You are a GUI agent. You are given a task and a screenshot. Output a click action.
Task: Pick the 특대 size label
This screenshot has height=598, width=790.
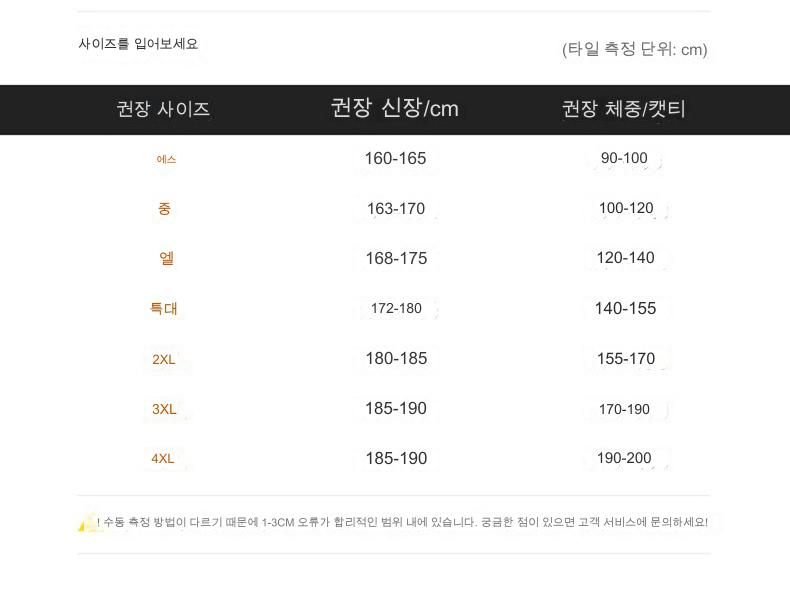pos(164,308)
